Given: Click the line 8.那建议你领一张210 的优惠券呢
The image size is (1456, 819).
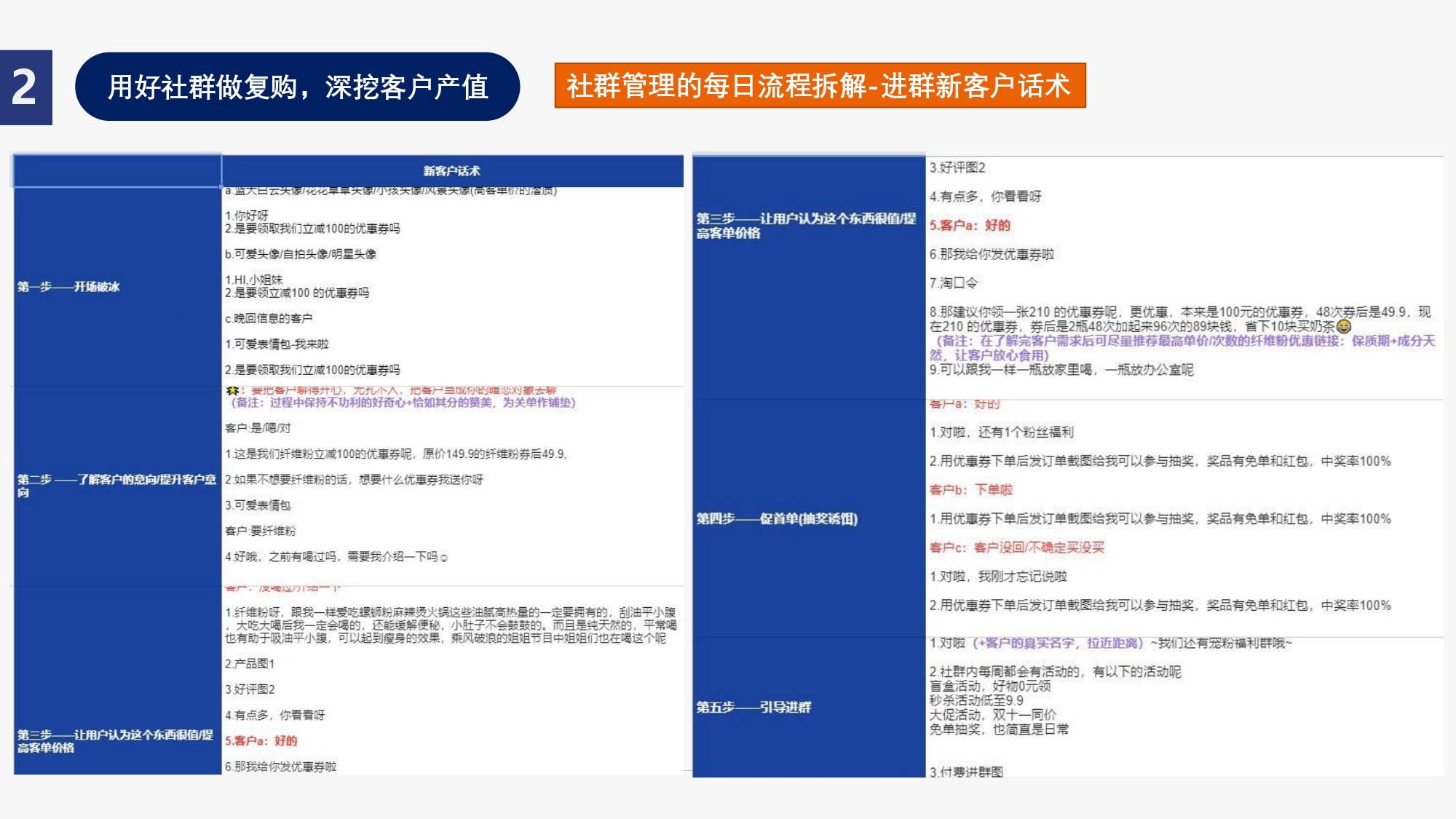Looking at the screenshot, I should pyautogui.click(x=1180, y=320).
